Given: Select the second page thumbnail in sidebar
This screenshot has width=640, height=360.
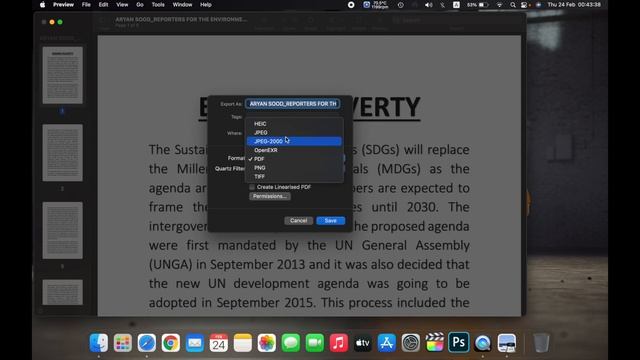Looking at the screenshot, I should (62, 153).
